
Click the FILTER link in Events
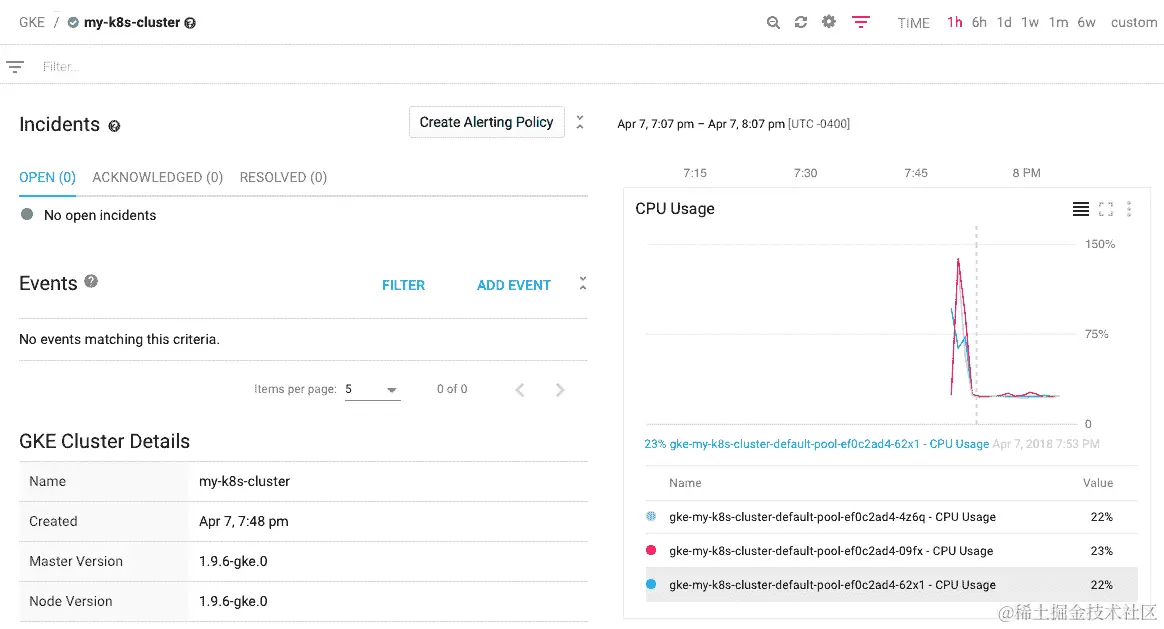pyautogui.click(x=403, y=285)
